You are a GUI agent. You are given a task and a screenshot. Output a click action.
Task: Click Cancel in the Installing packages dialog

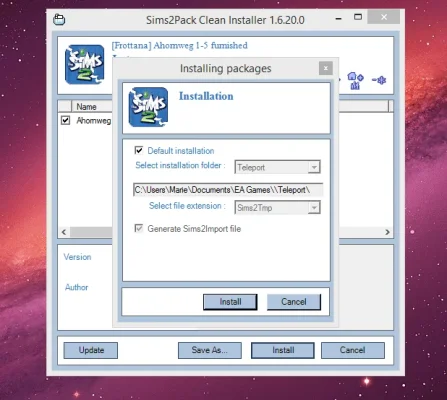pos(294,302)
